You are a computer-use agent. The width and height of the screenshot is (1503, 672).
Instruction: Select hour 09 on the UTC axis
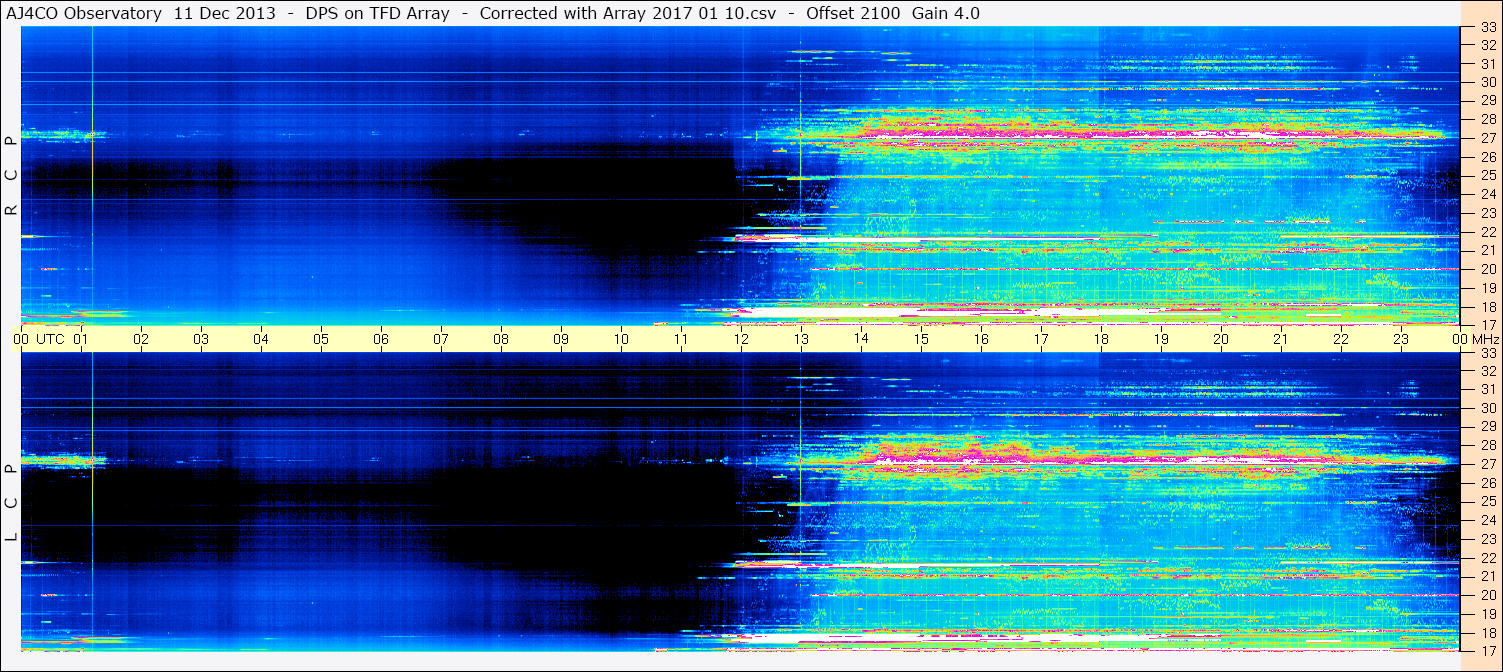tap(562, 339)
